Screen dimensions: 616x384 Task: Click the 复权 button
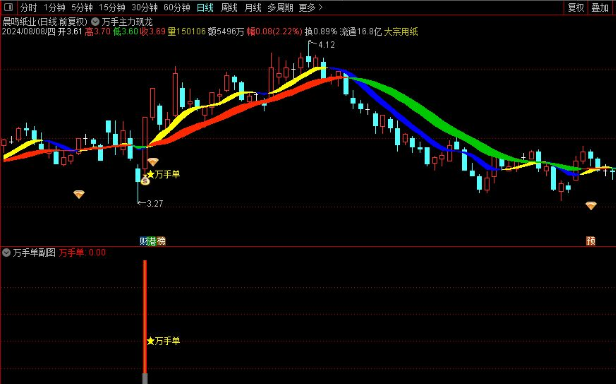pos(576,7)
